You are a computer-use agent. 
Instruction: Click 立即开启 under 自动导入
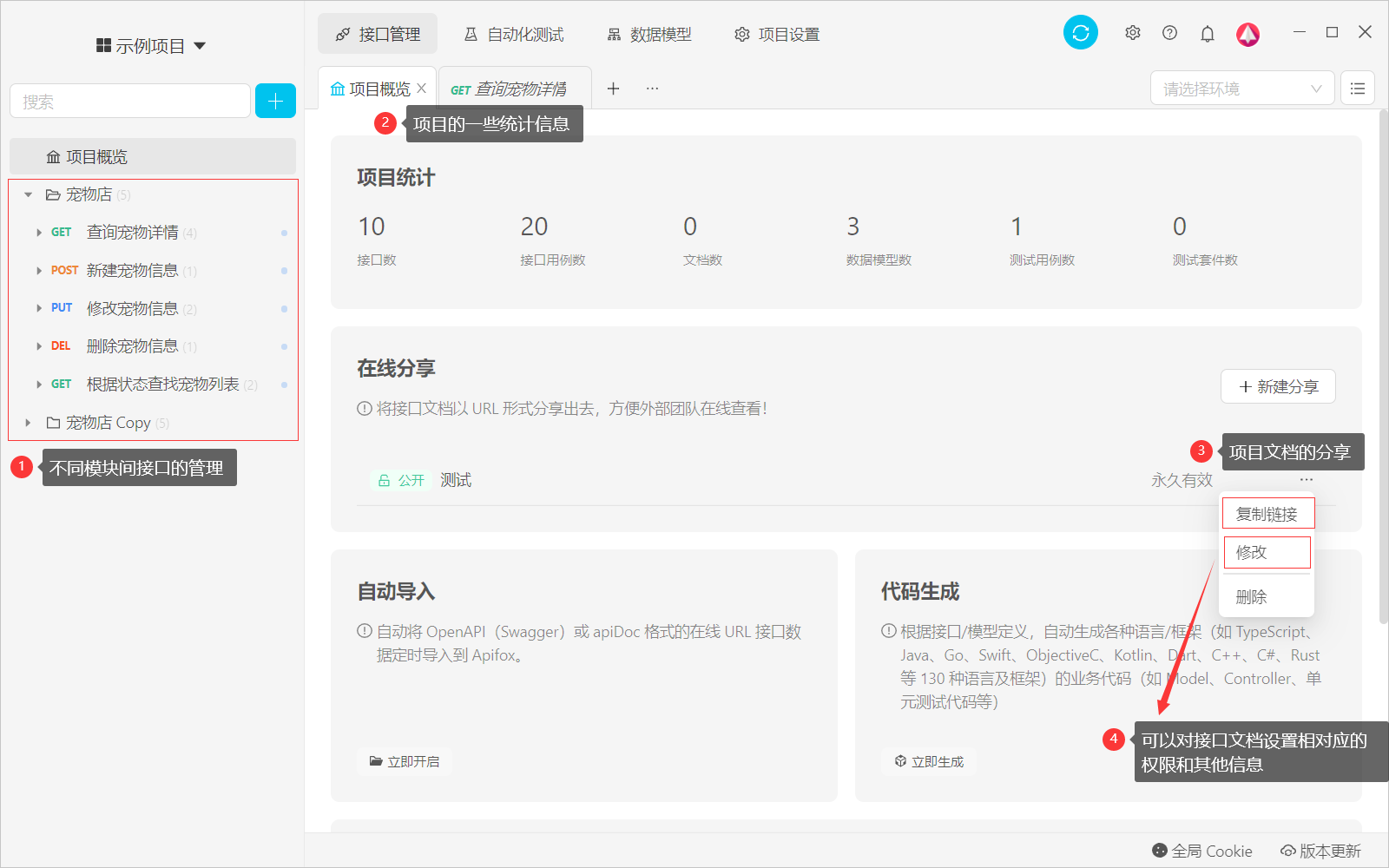click(x=405, y=761)
